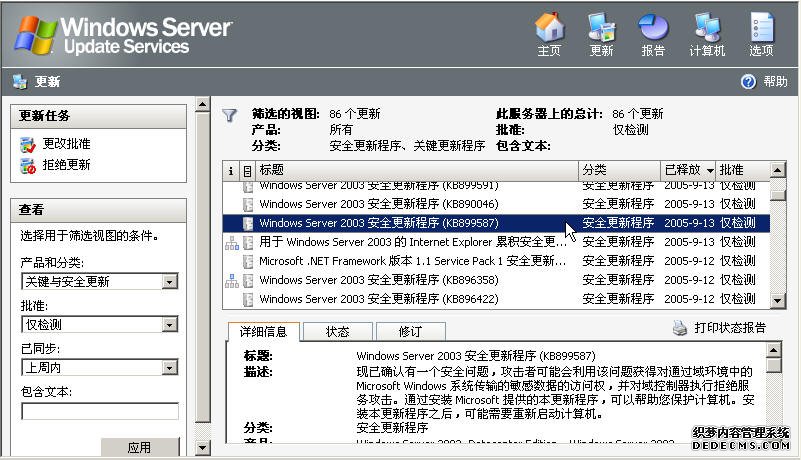801x460 pixels.
Task: Click the 安全更新程序 category cell in .NET Framework row
Action: [618, 261]
